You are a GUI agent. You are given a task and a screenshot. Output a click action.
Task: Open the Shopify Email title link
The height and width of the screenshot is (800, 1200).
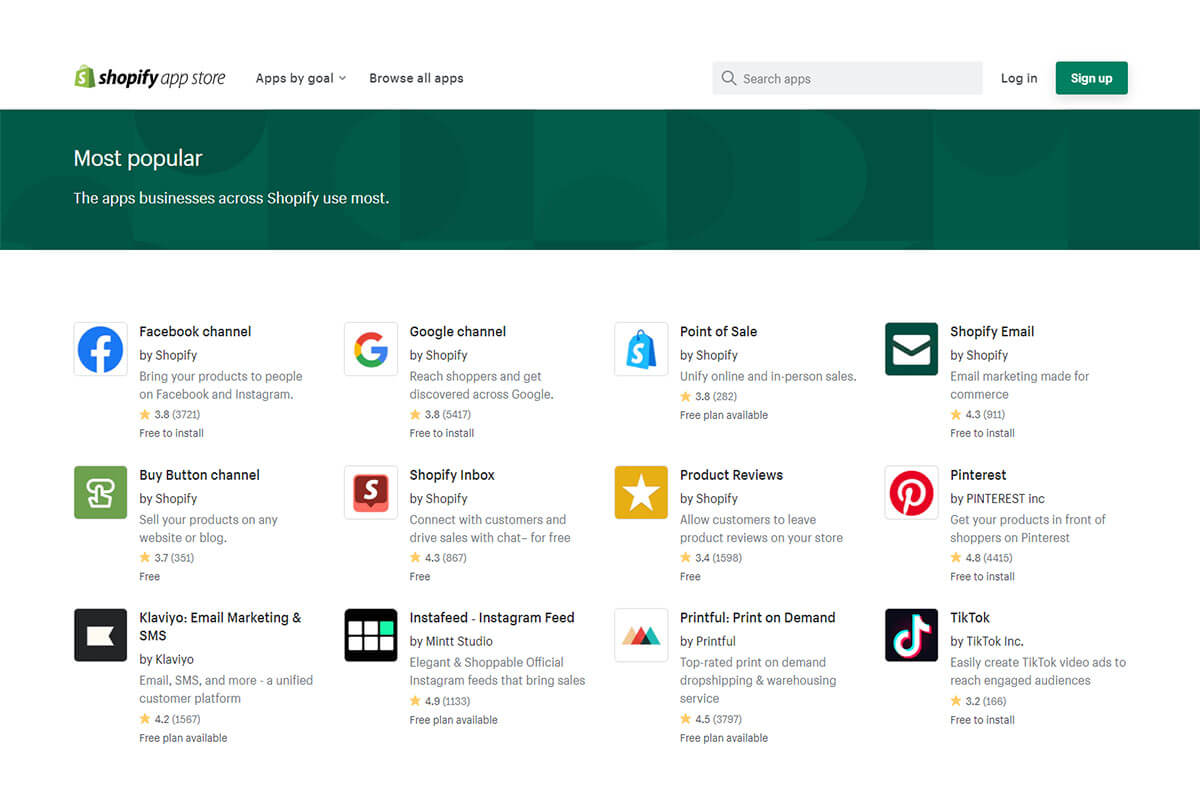992,331
